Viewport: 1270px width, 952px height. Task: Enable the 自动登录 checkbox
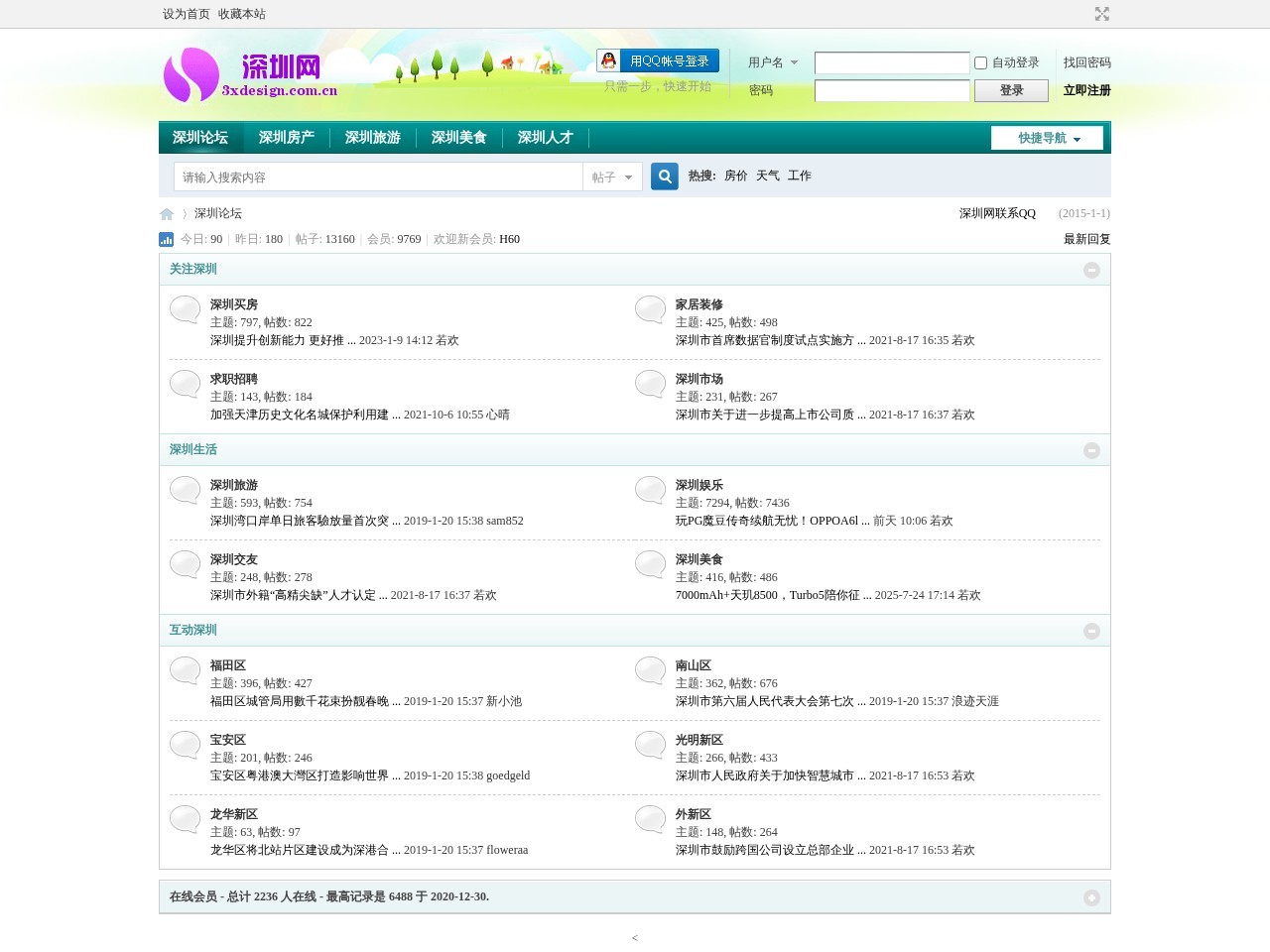[980, 62]
